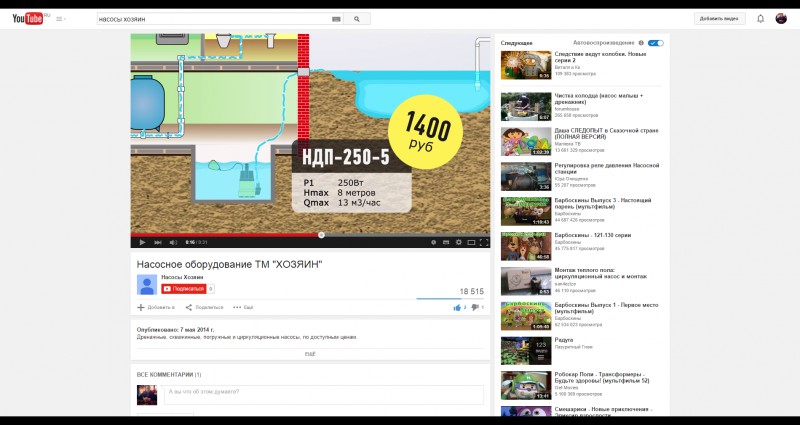The height and width of the screenshot is (425, 800).
Task: Open 'Чистка колодца' video title
Action: tap(598, 98)
